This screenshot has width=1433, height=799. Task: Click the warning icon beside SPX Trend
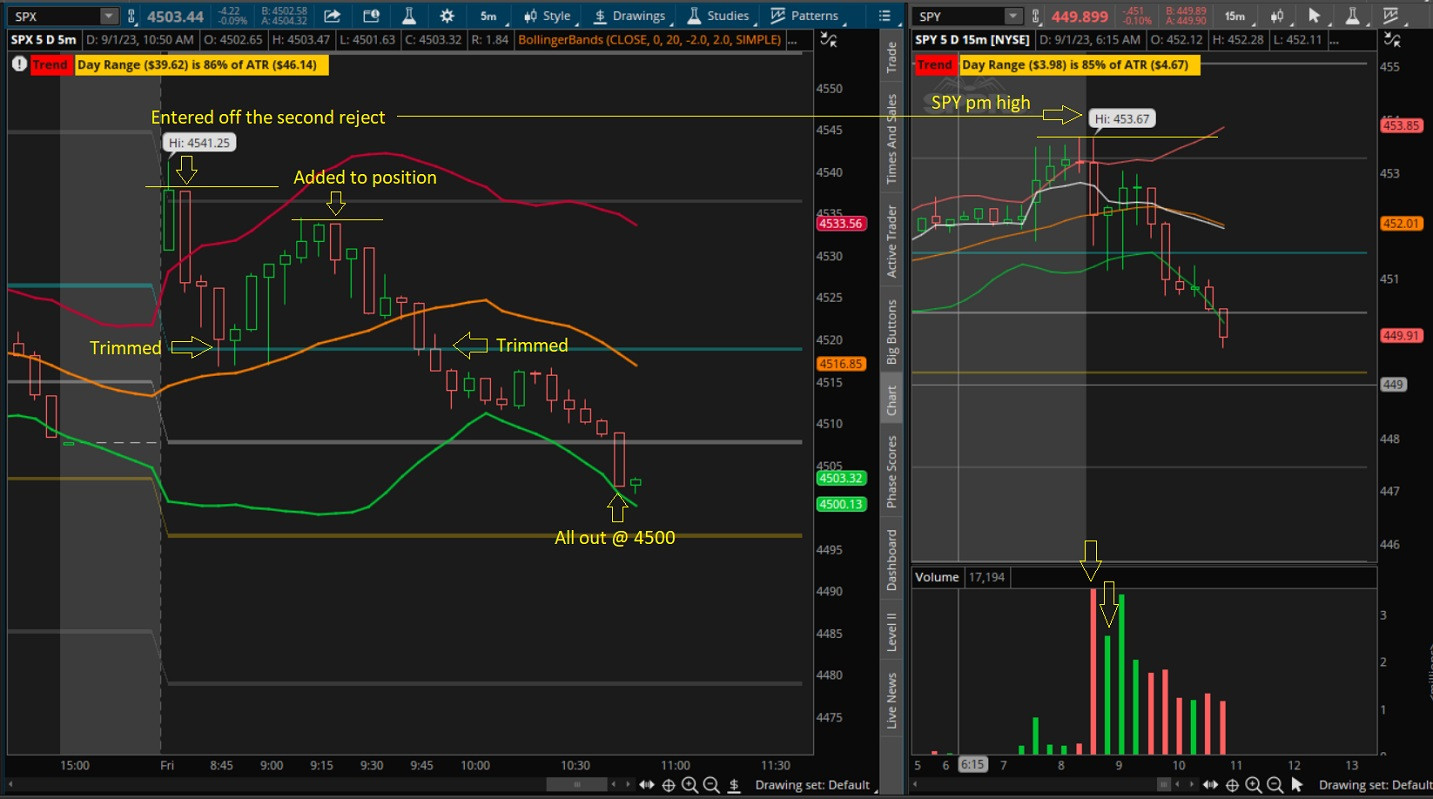click(19, 64)
